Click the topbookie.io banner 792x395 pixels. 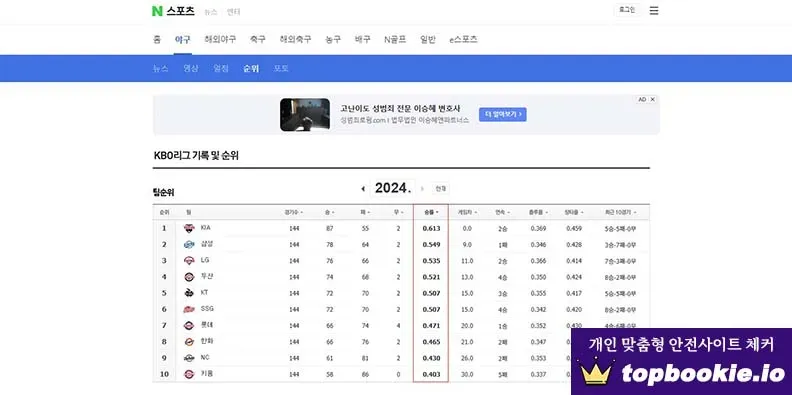(681, 362)
